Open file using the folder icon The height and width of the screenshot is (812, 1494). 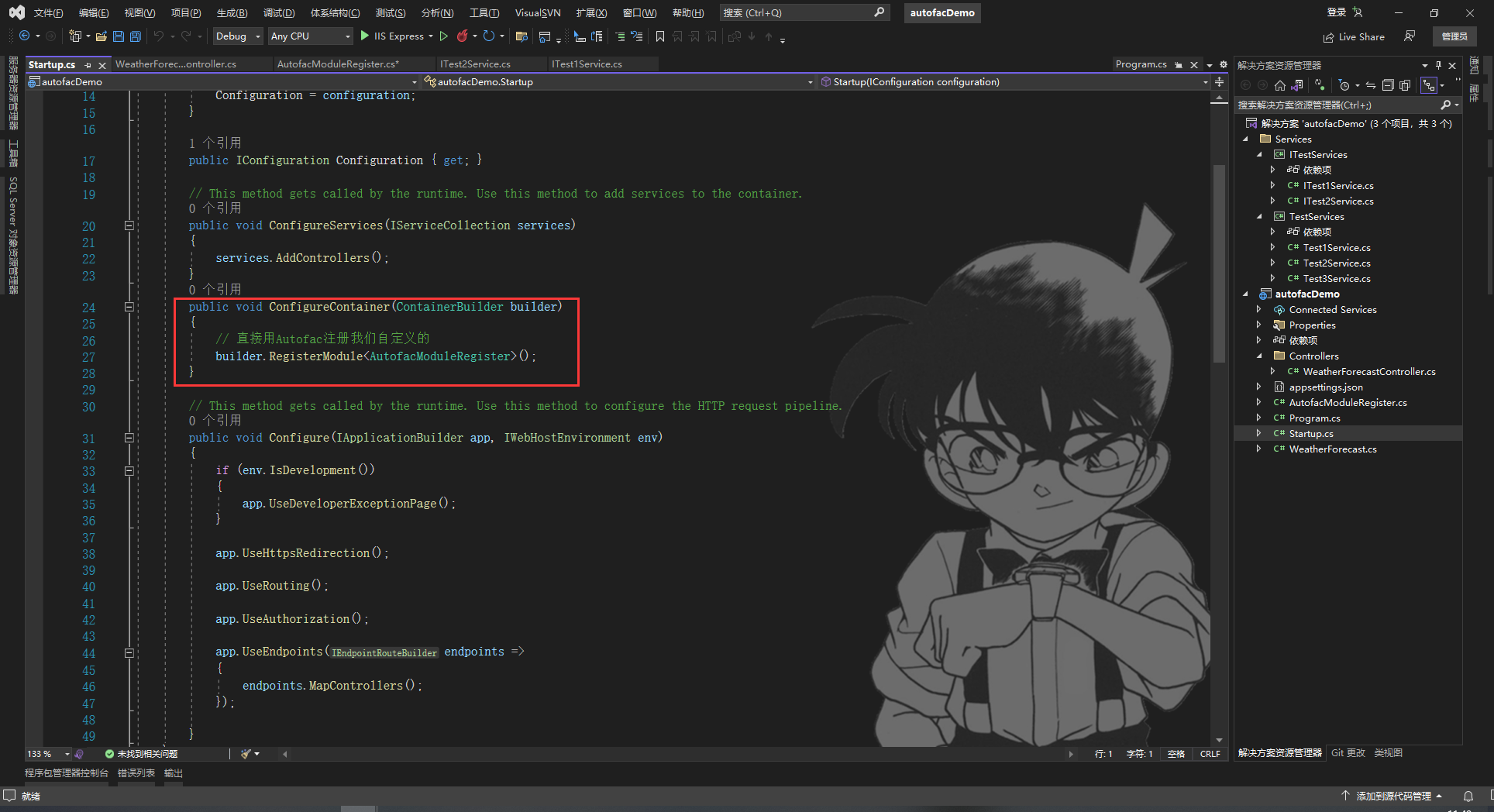pos(101,36)
